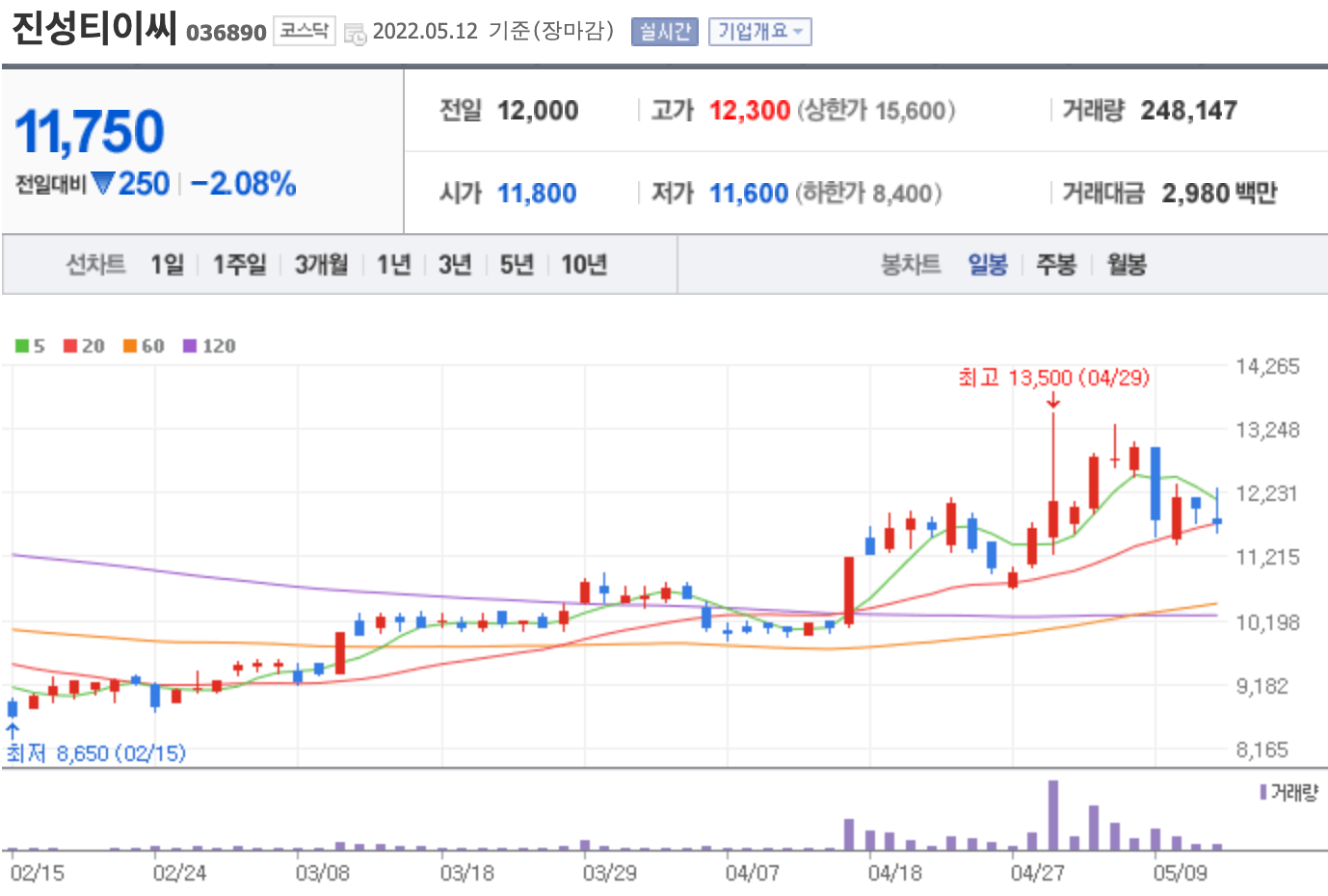Click the red 20-day moving average swatch
1328x896 pixels.
tap(70, 346)
